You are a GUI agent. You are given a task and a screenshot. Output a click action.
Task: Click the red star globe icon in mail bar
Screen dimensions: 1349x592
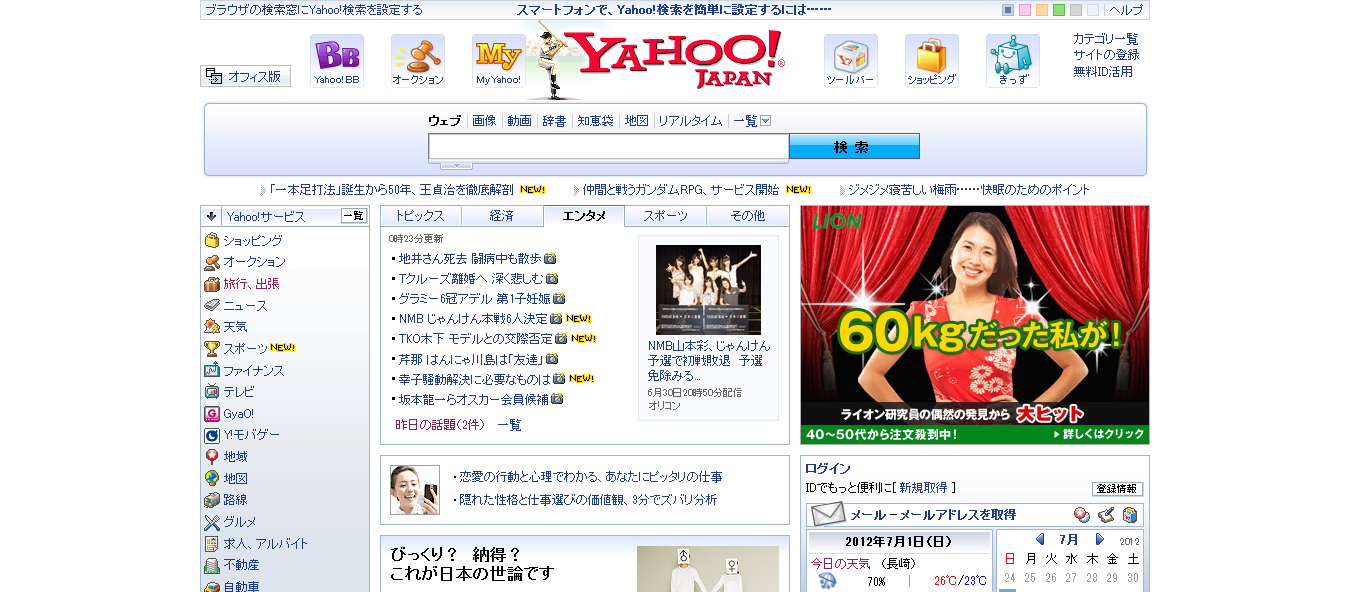[x=1082, y=515]
